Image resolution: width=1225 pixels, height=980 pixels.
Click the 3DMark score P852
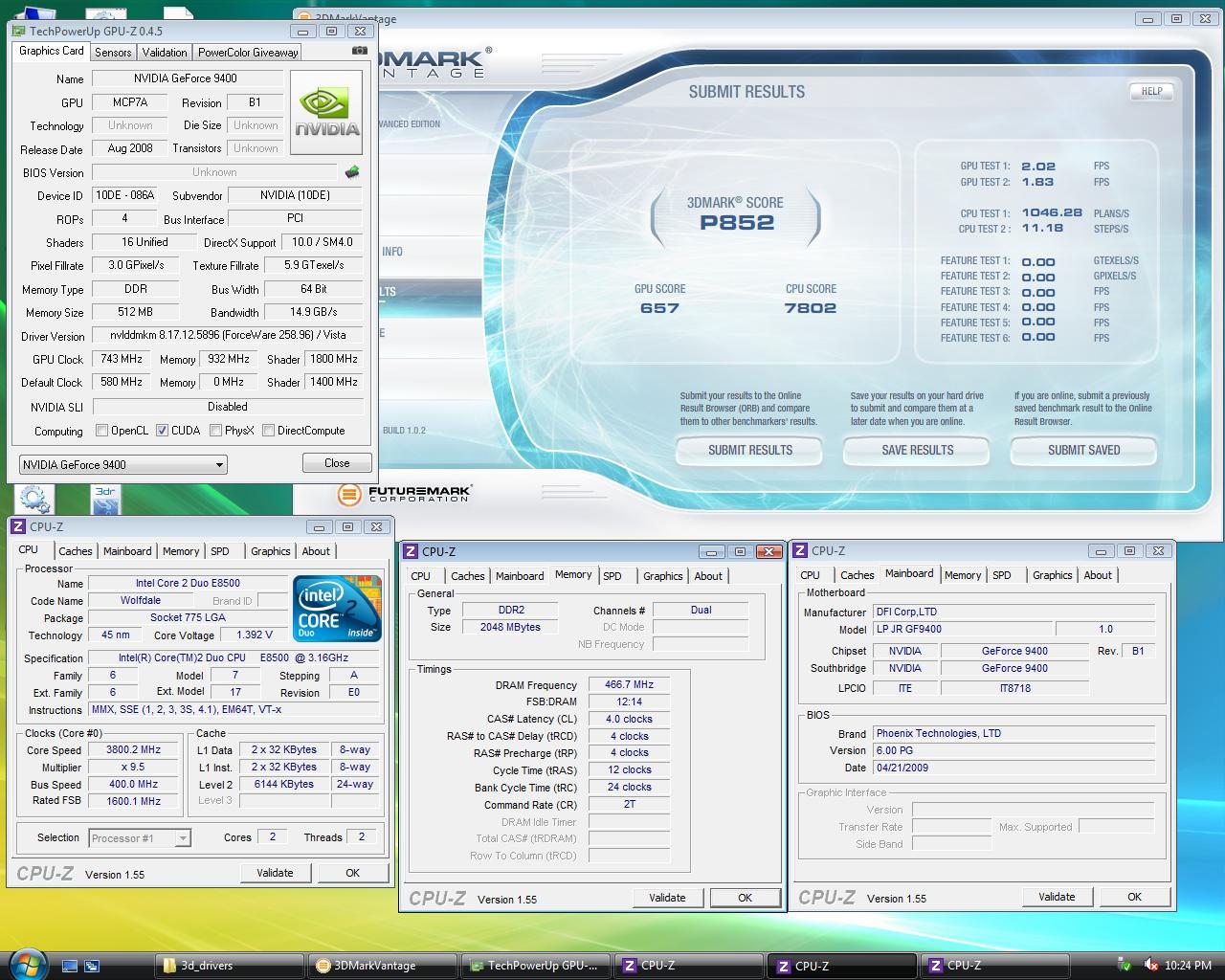(737, 222)
